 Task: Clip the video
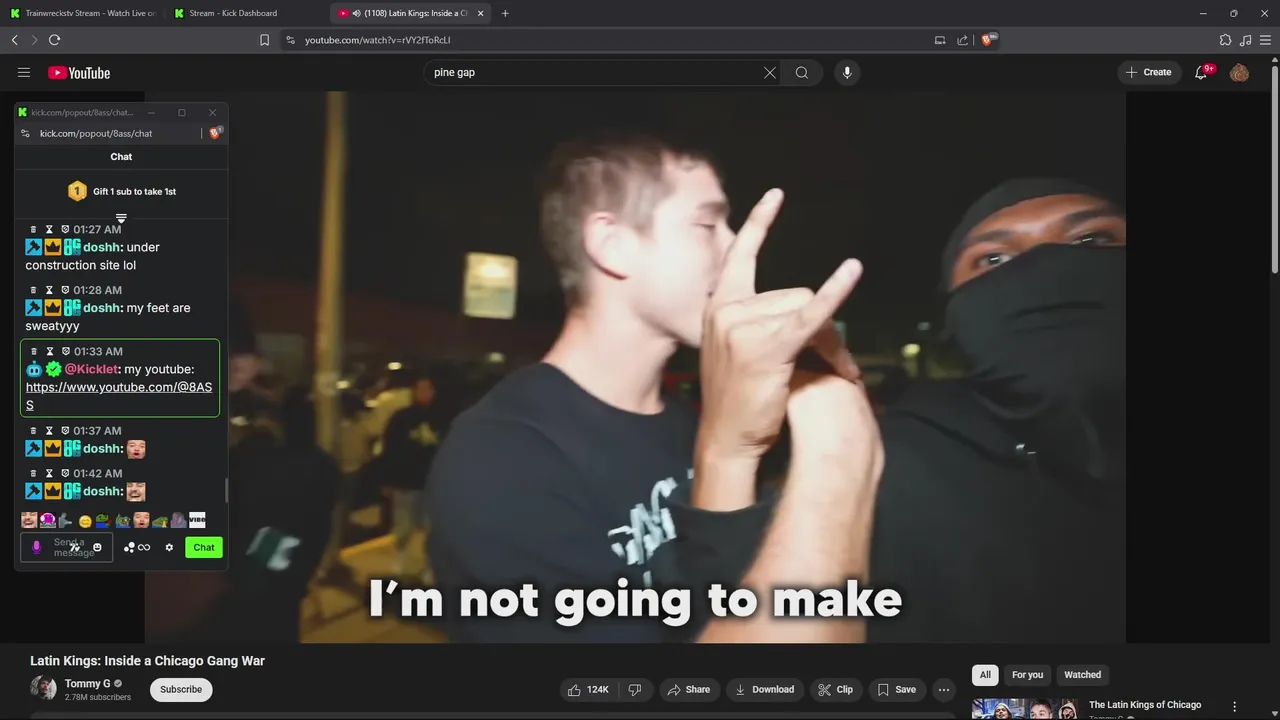point(835,689)
